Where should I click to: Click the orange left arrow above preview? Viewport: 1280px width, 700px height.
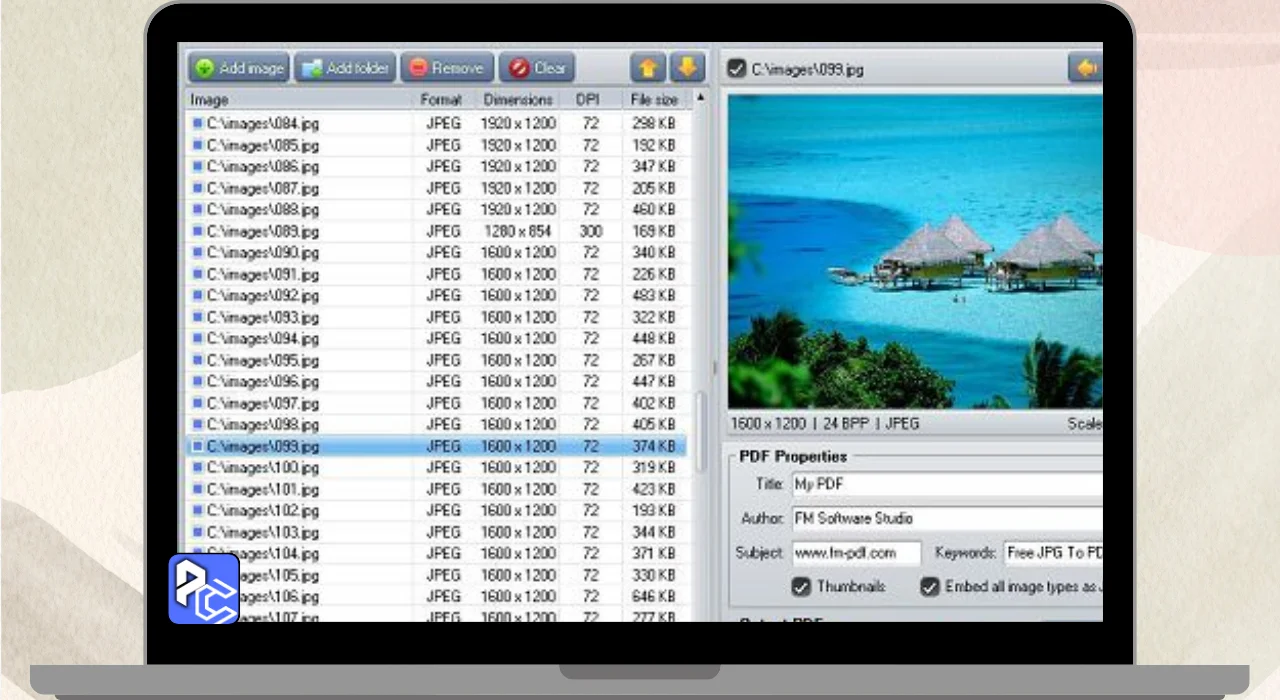click(1085, 69)
